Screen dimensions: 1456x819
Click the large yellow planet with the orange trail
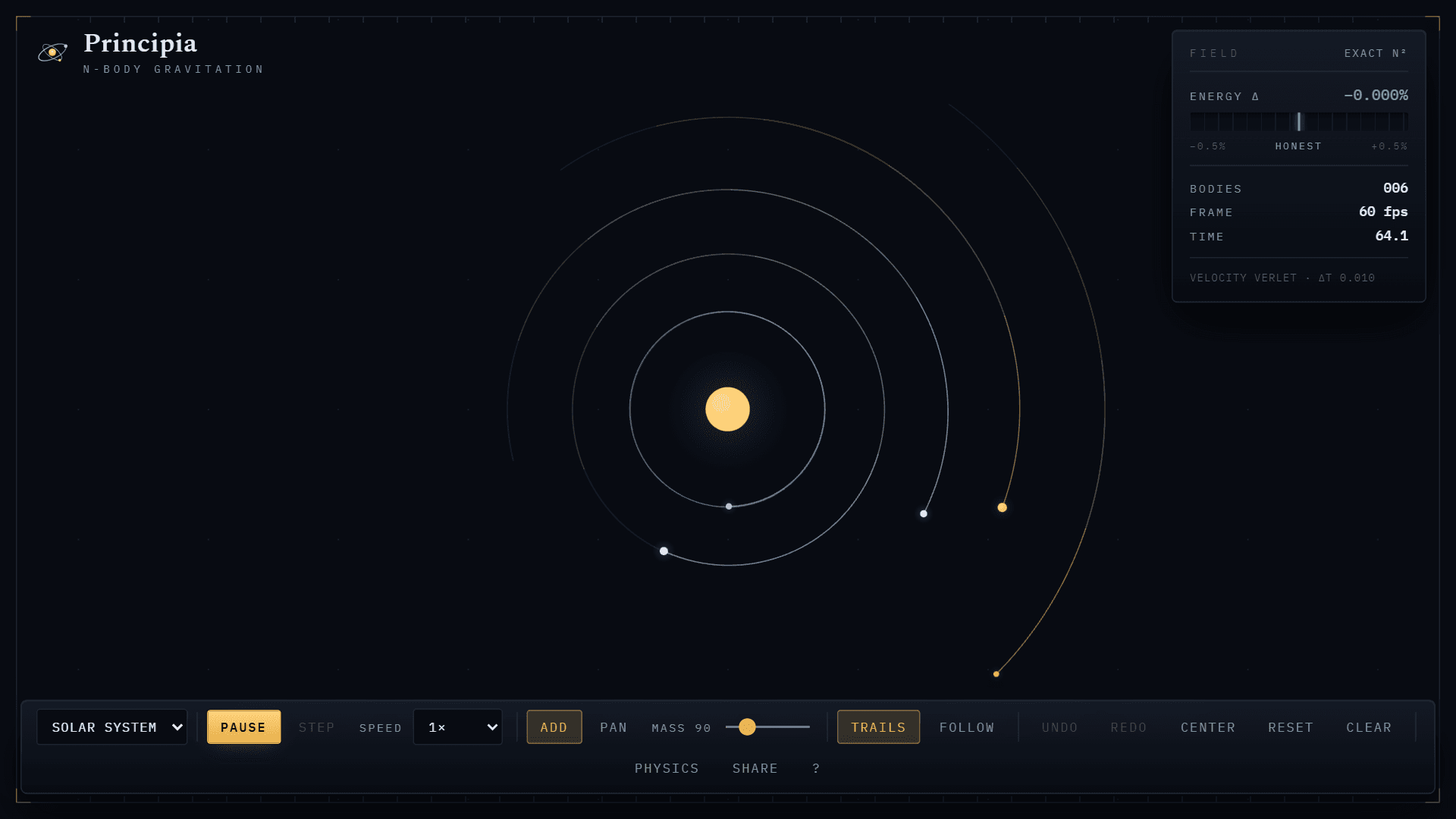tap(1002, 507)
